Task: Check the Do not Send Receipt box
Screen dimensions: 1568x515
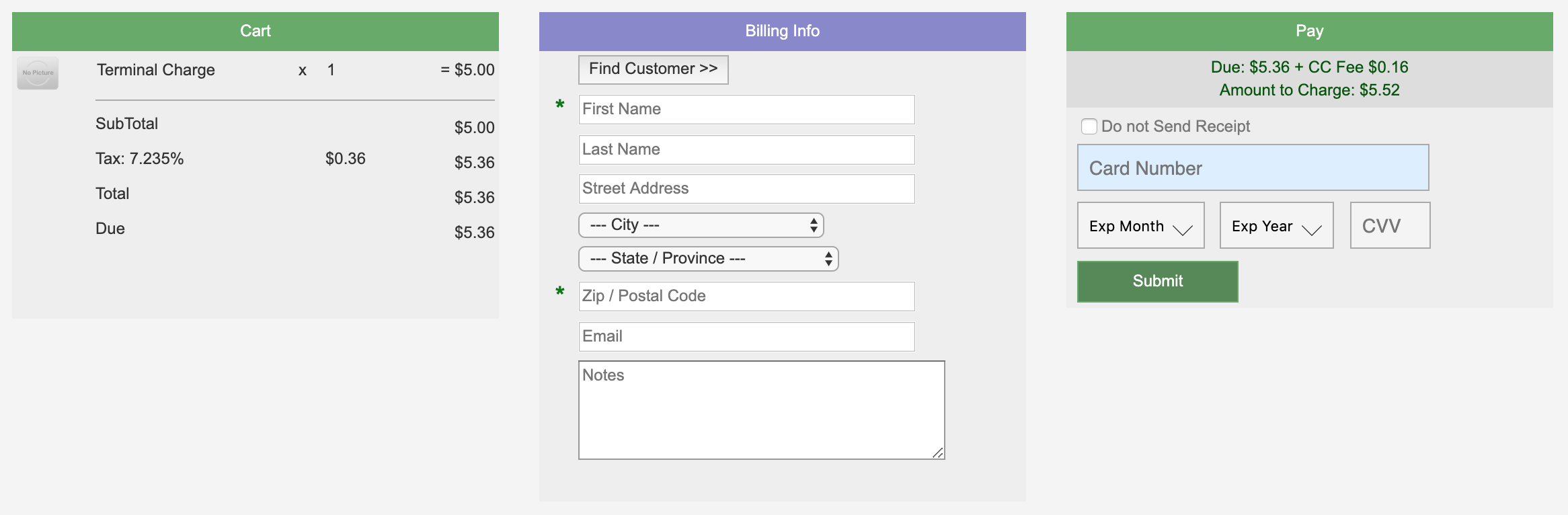Action: point(1089,126)
